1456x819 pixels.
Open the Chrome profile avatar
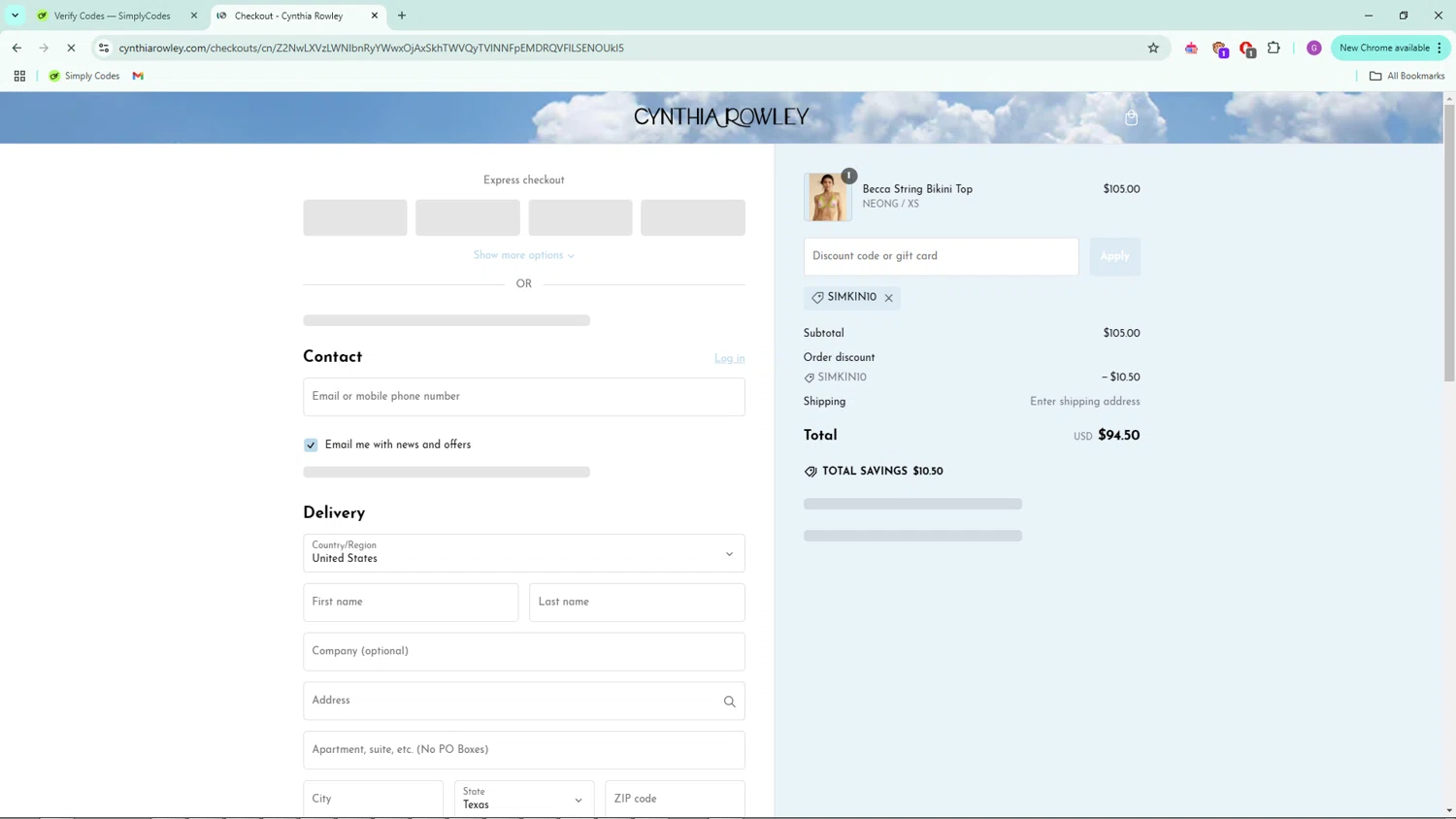[x=1313, y=48]
